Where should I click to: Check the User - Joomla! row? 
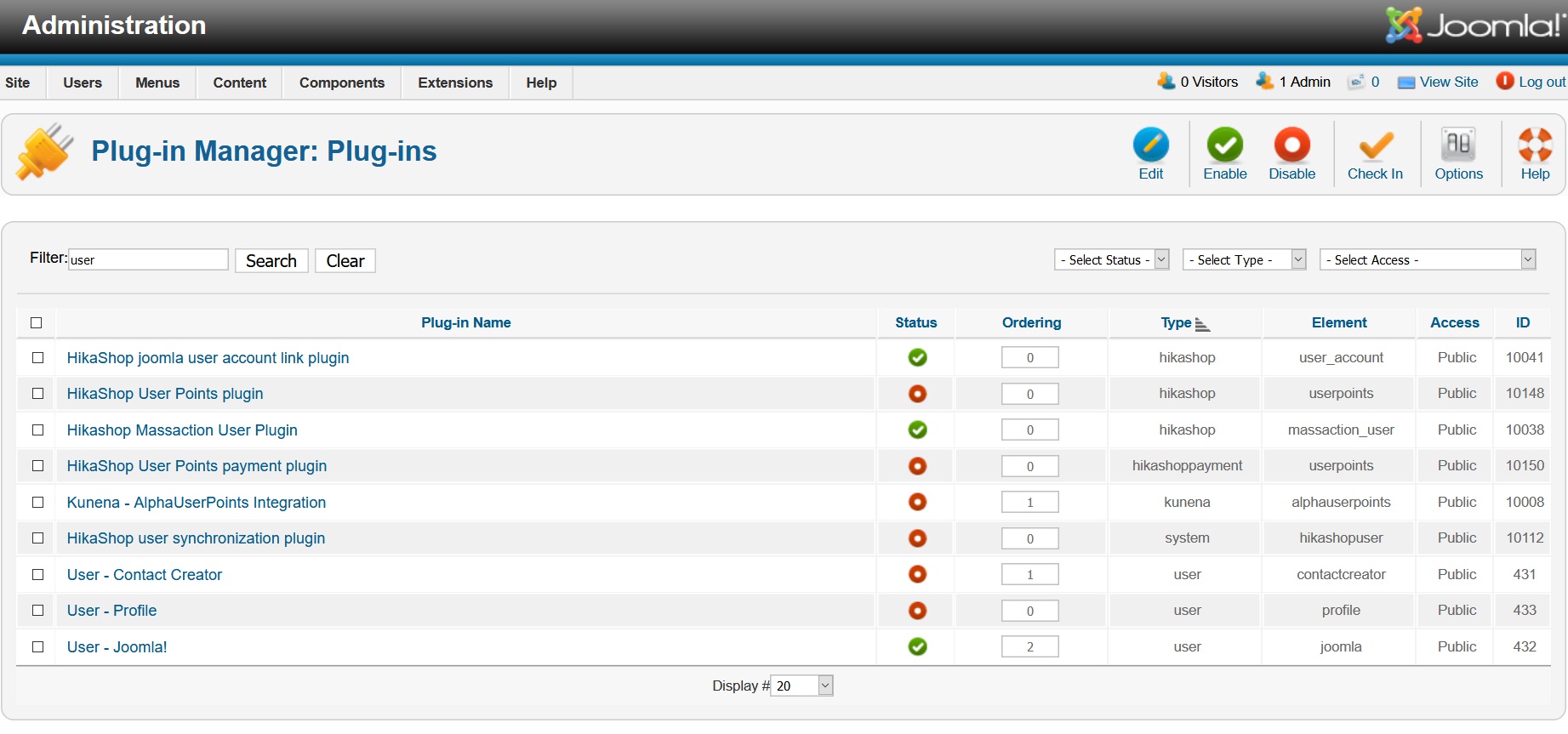(37, 646)
